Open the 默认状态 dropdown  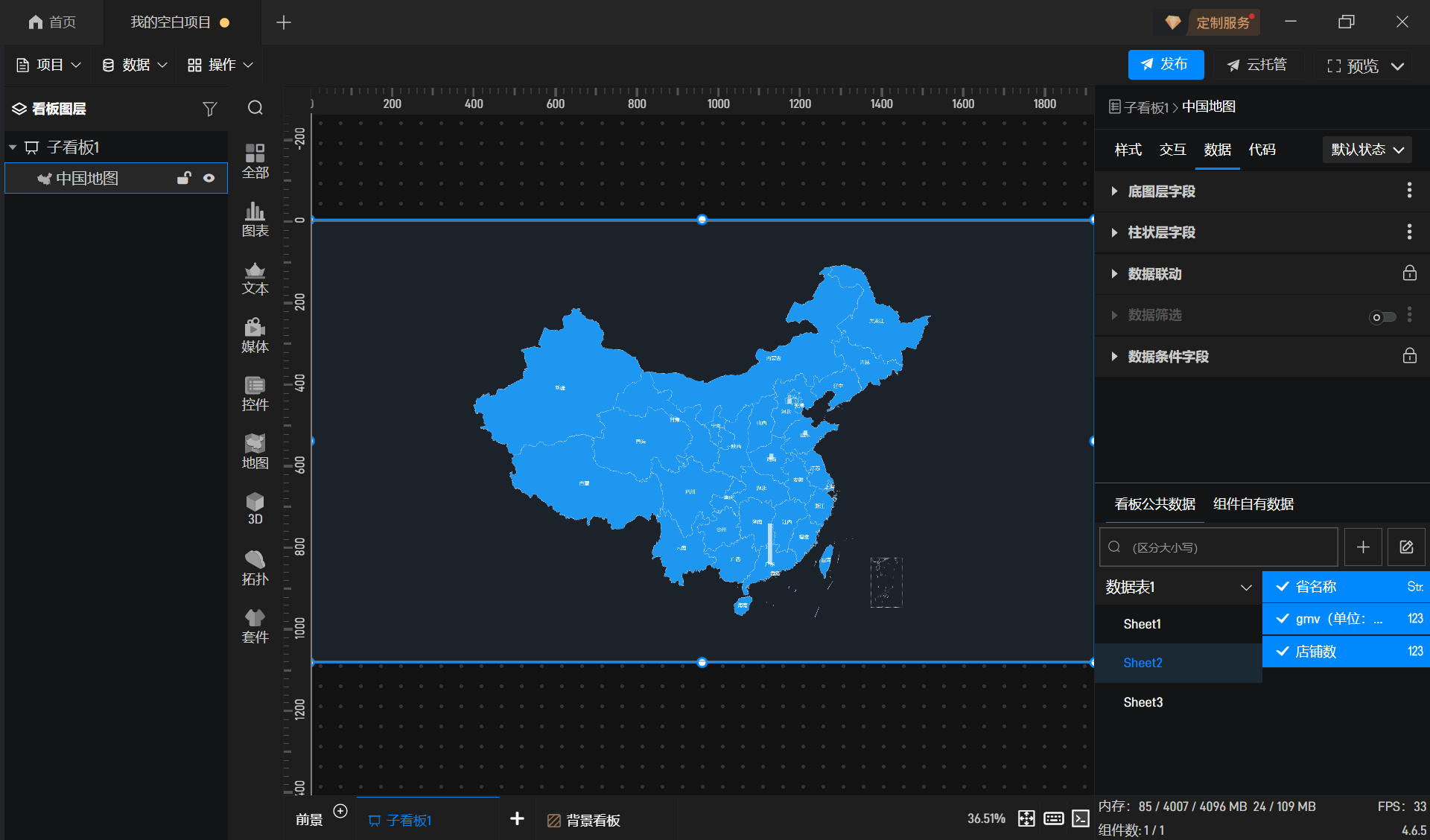[1367, 150]
